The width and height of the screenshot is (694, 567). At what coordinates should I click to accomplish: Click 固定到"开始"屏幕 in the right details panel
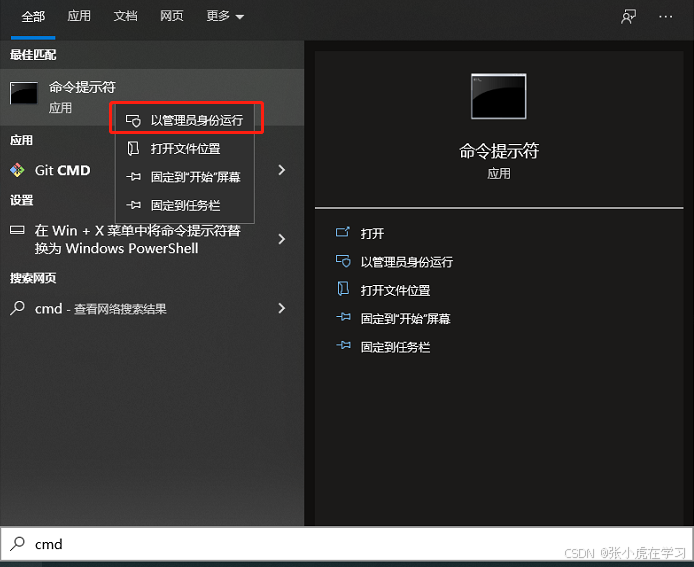point(405,318)
